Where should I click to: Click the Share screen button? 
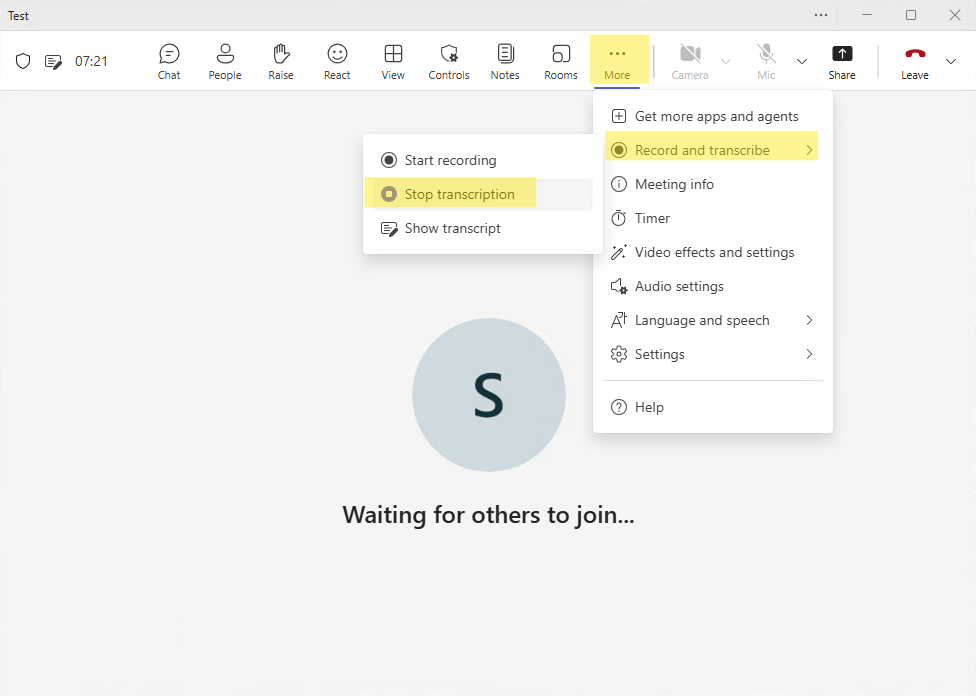[842, 61]
